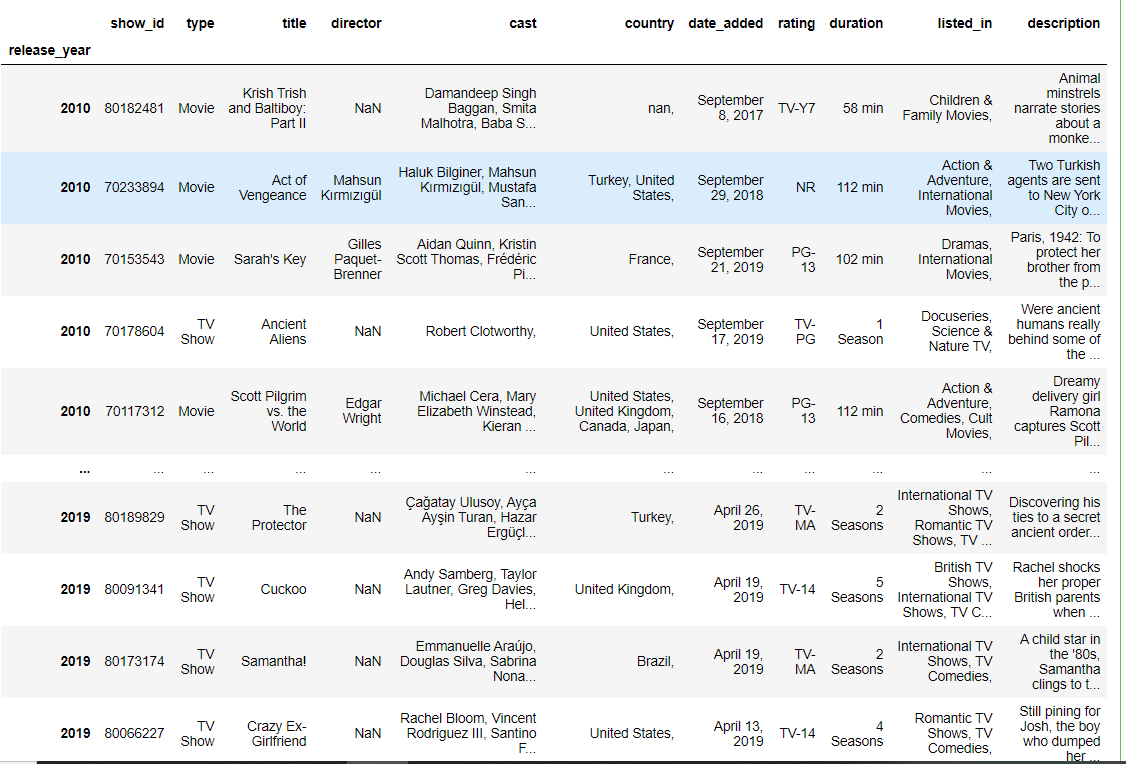Click the 'TV-Y7' rating cell

point(796,108)
